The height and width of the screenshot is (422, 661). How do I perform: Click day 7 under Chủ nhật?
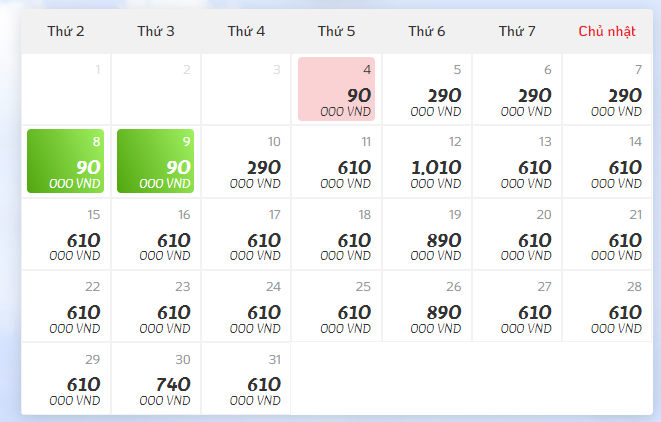tap(606, 89)
